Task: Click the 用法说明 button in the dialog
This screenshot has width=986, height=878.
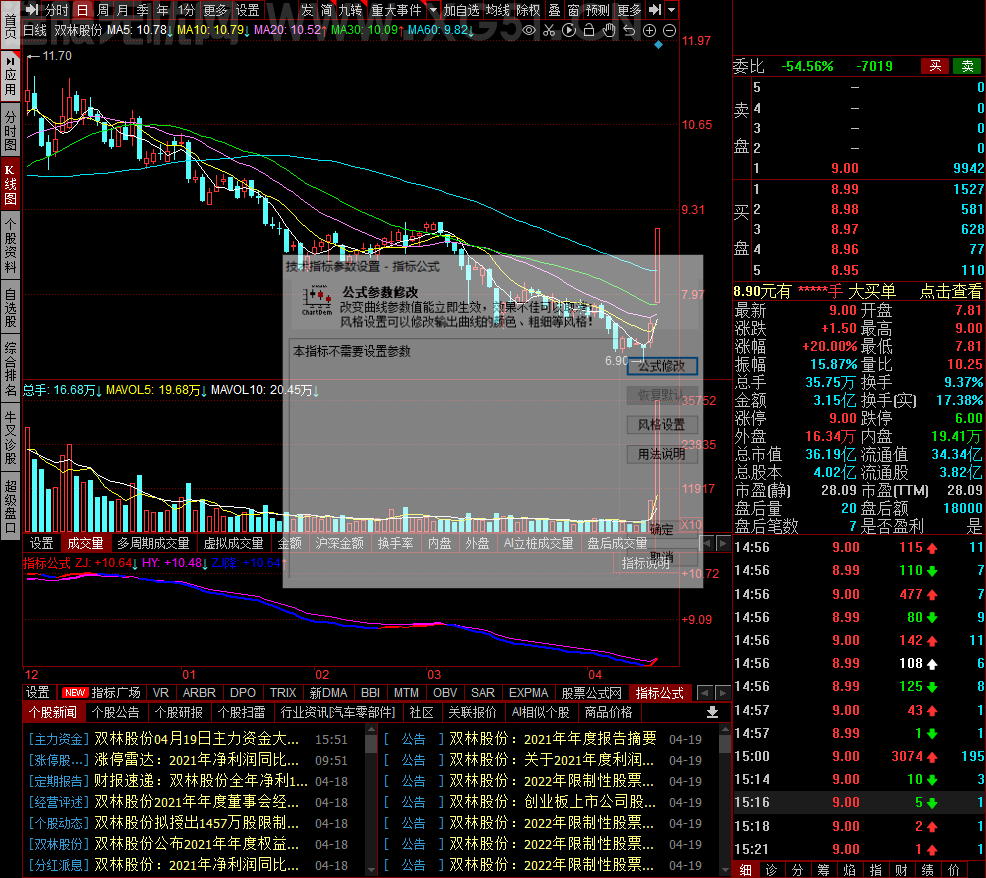Action: pyautogui.click(x=662, y=454)
